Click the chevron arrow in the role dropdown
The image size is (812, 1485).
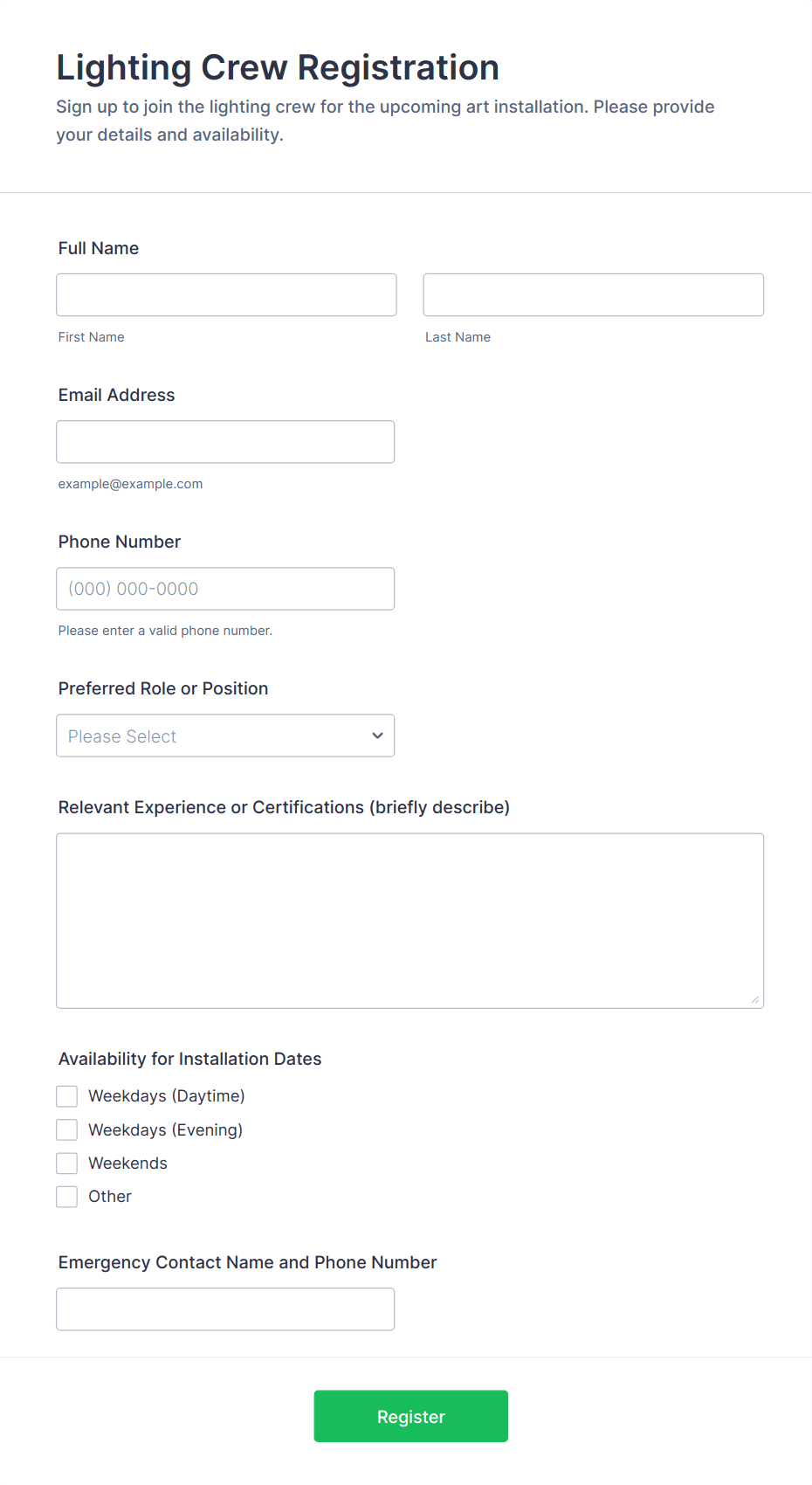377,736
